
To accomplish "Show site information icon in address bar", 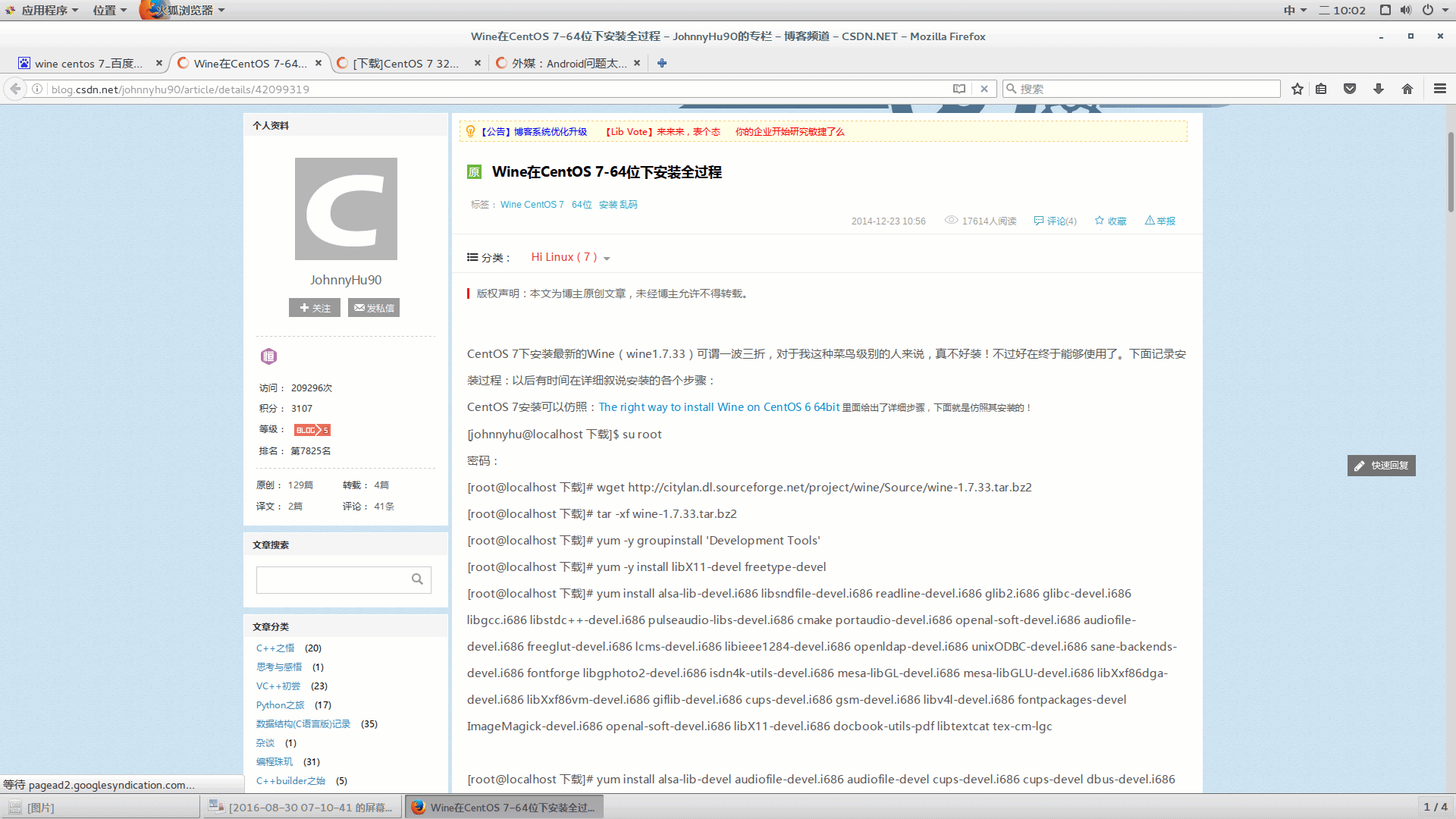I will (37, 89).
